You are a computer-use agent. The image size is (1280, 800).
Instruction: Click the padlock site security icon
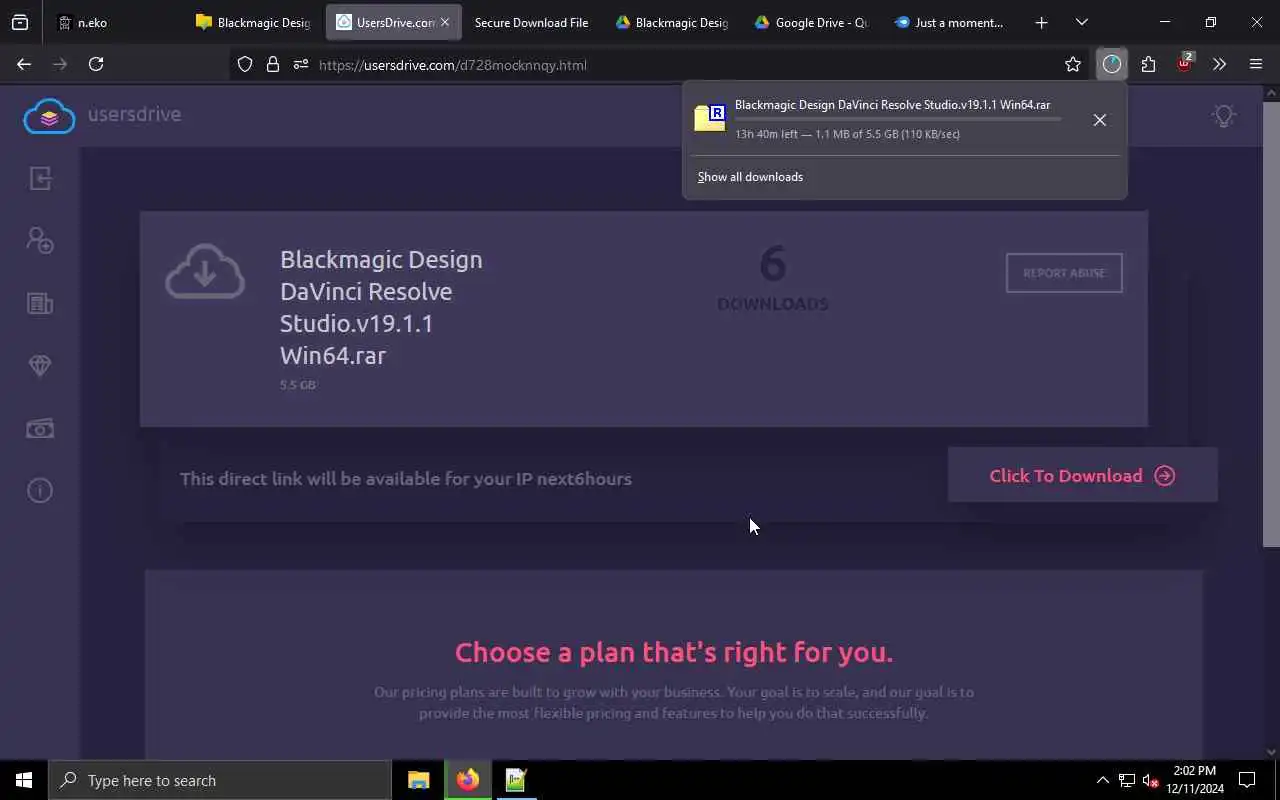pyautogui.click(x=273, y=65)
